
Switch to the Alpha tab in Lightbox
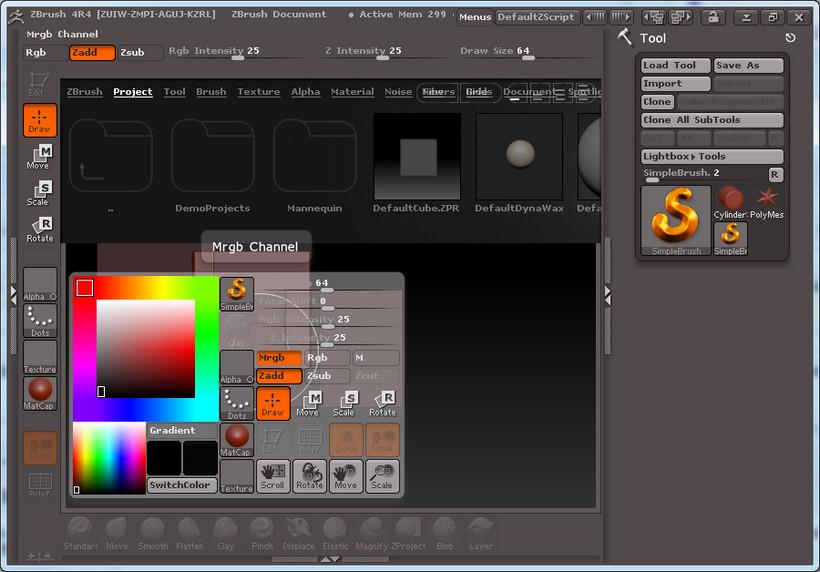305,92
